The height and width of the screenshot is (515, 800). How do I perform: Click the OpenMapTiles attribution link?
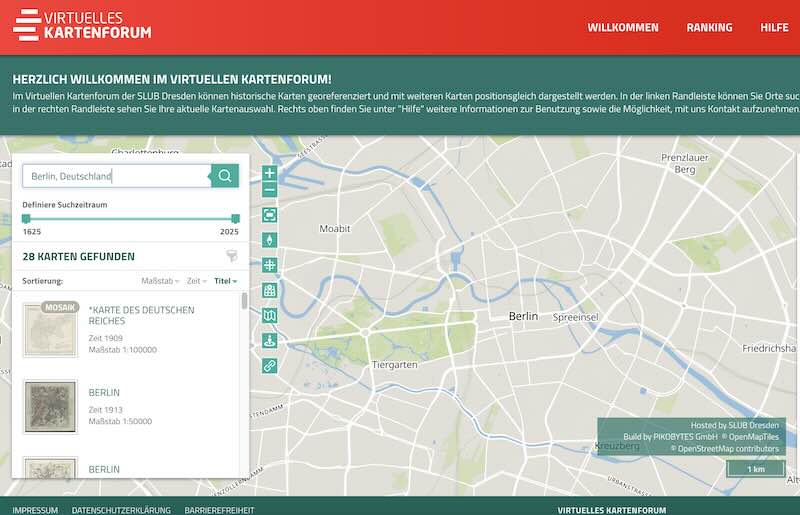754,437
